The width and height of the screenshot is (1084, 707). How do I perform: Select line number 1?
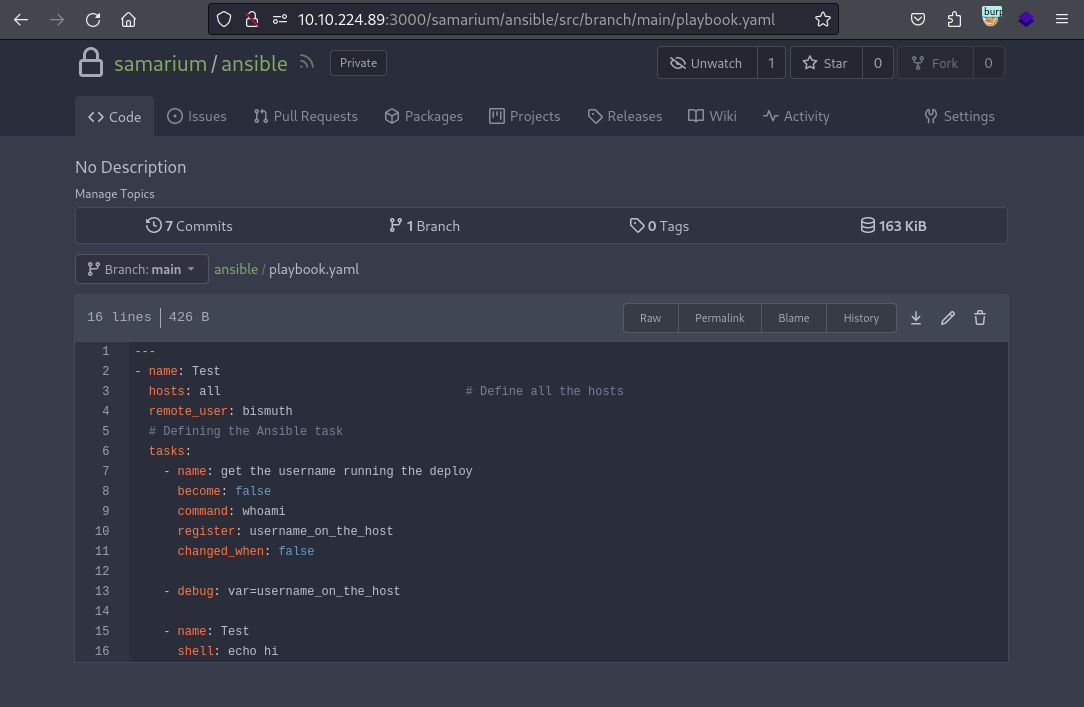106,351
